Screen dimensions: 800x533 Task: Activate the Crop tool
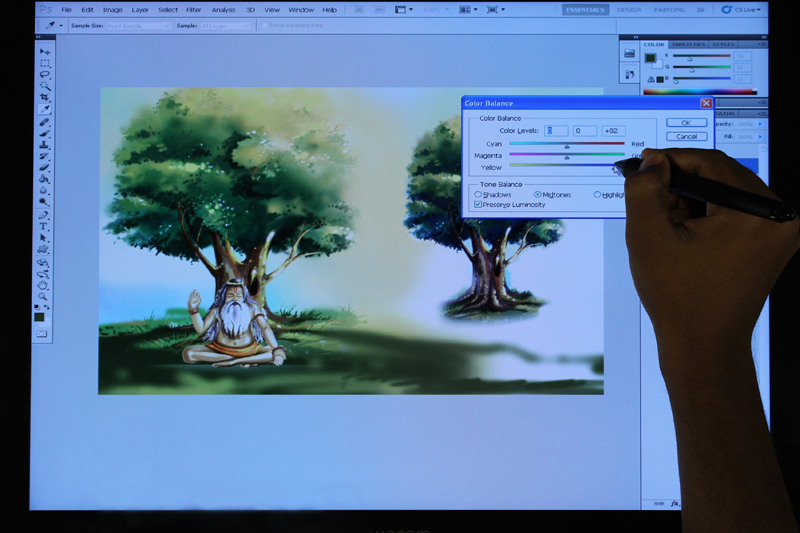44,98
